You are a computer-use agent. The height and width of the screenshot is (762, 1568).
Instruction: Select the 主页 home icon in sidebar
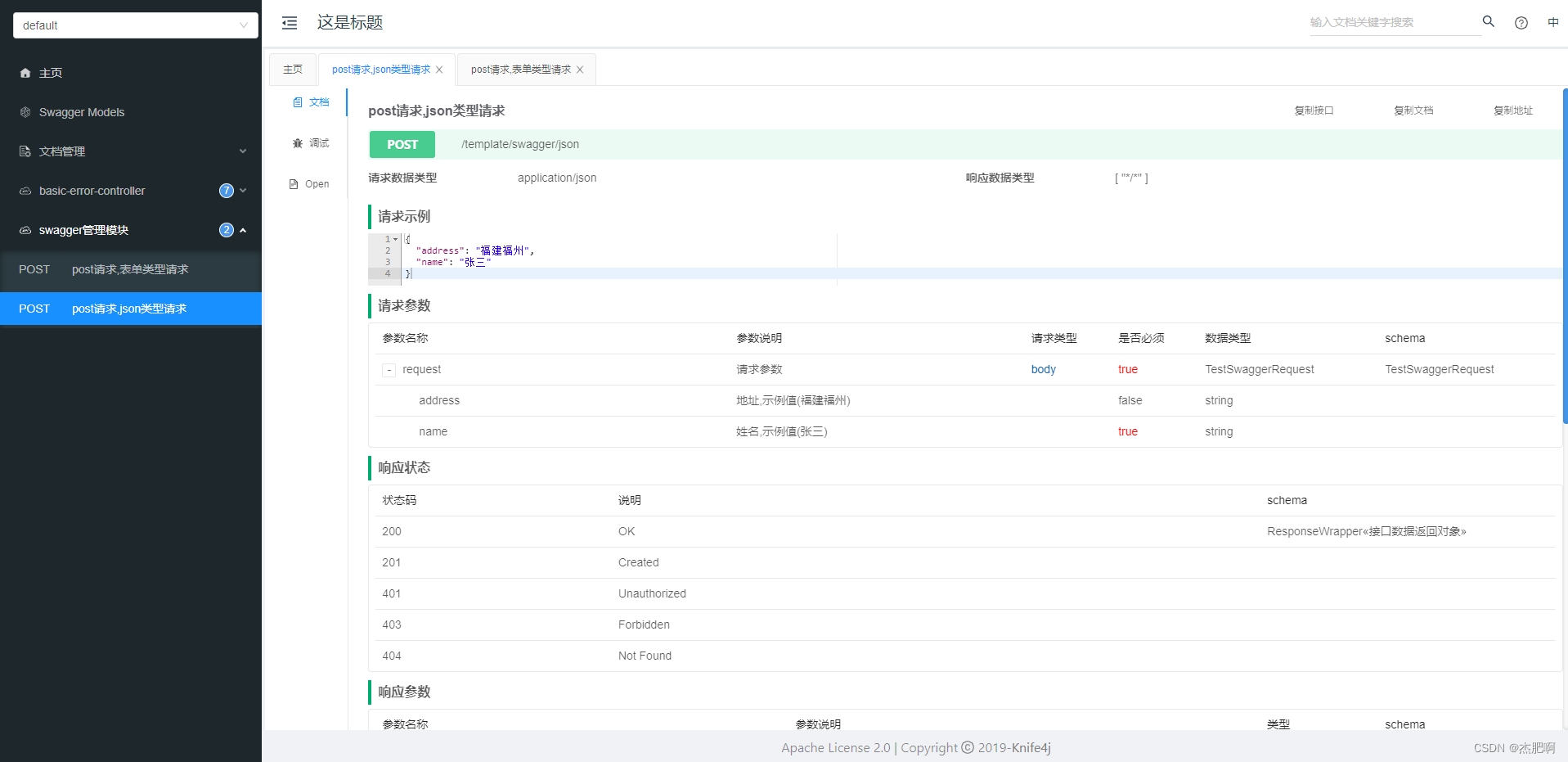tap(25, 73)
